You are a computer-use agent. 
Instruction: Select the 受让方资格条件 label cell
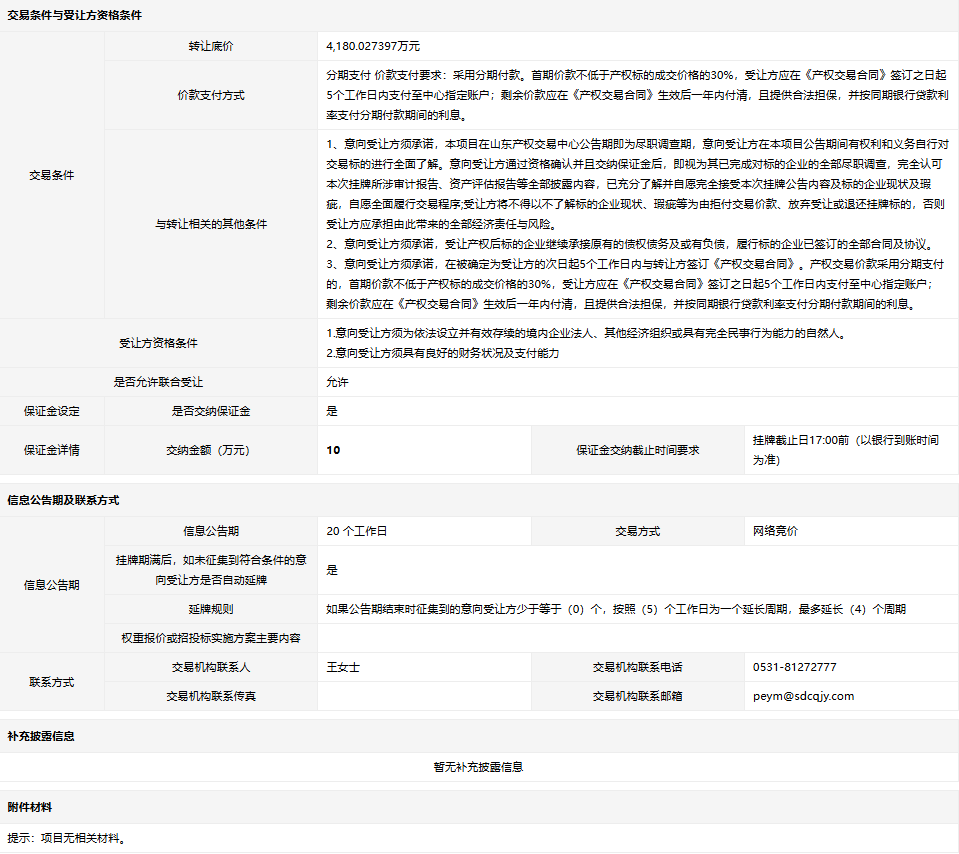pyautogui.click(x=158, y=343)
